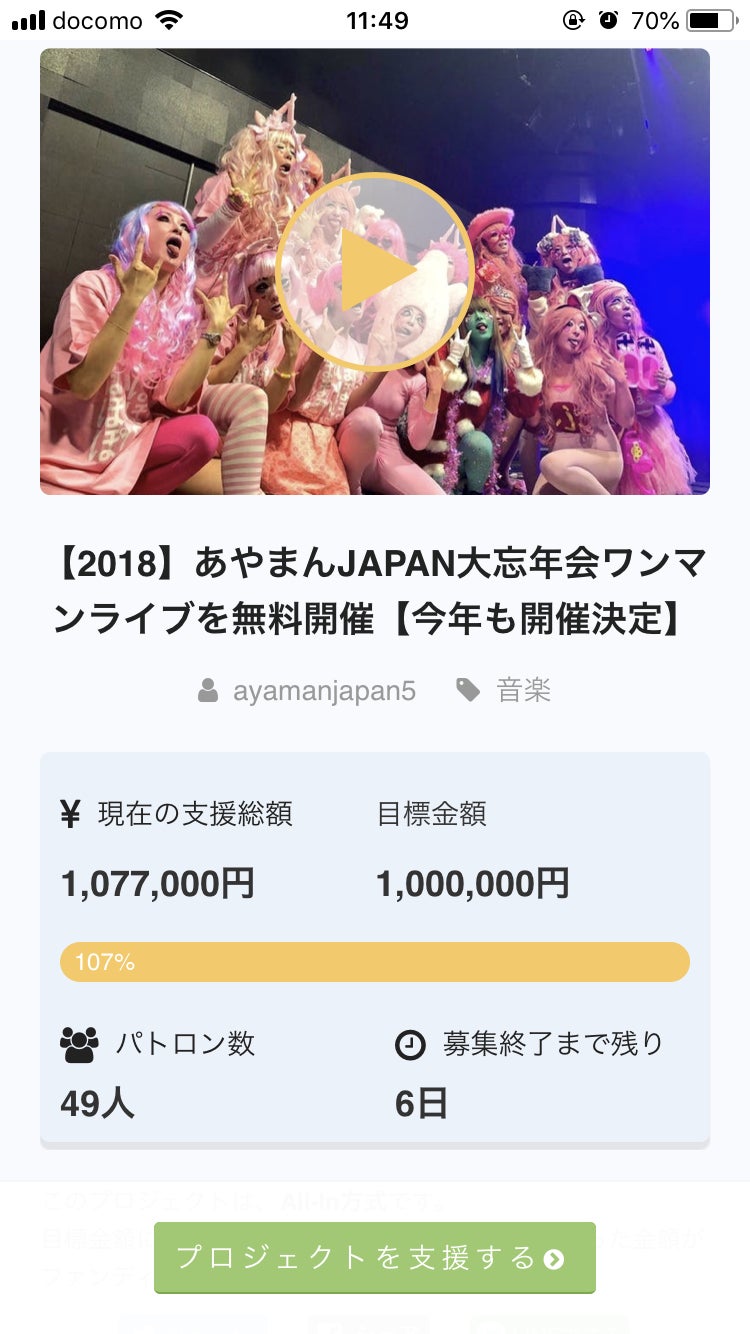Tap the 107% funding progress bar
This screenshot has width=750, height=1334.
(375, 962)
